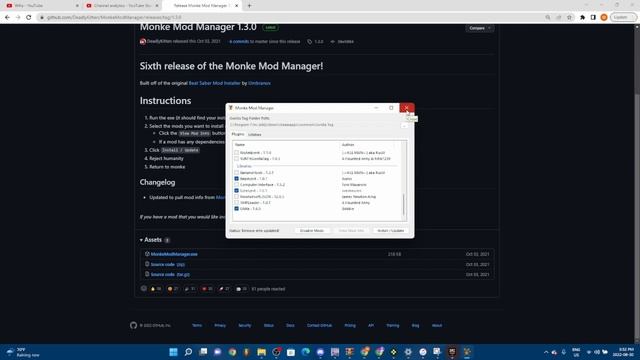Select Monke Mod Manager taskbar icon
This screenshot has height=360, width=640.
tap(467, 352)
